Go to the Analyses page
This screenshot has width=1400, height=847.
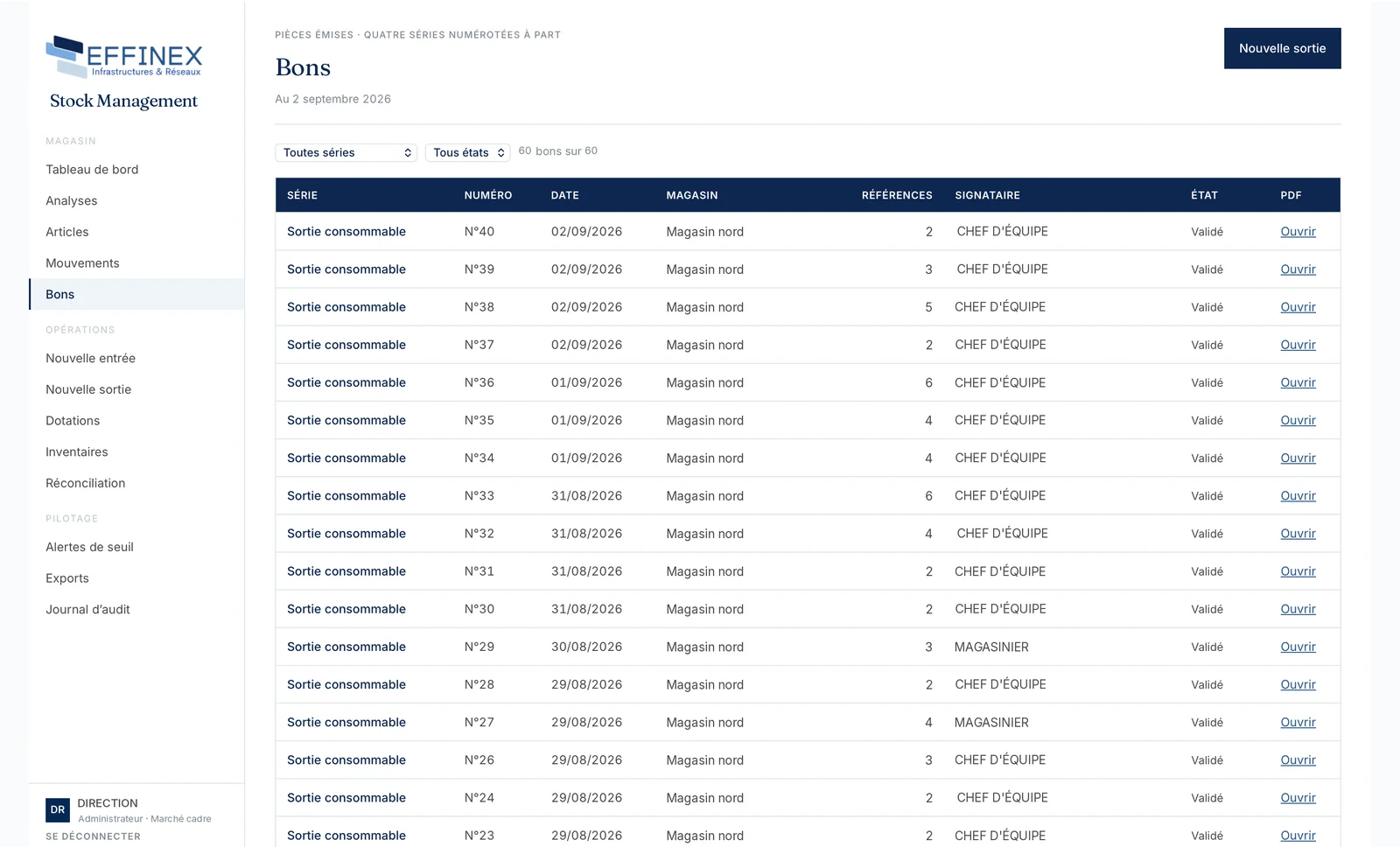pos(72,201)
